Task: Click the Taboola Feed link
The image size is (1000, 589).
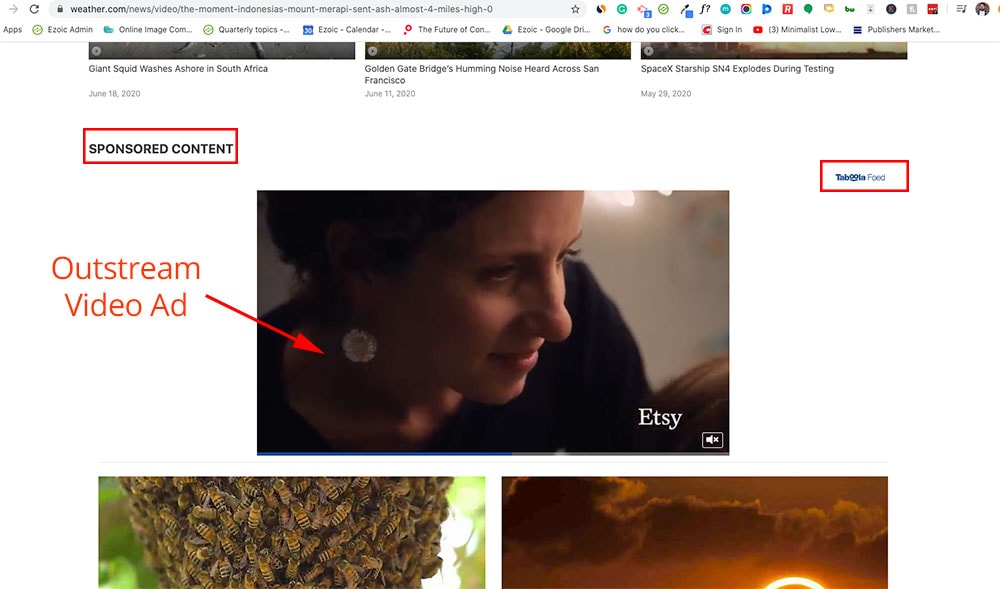Action: point(860,178)
